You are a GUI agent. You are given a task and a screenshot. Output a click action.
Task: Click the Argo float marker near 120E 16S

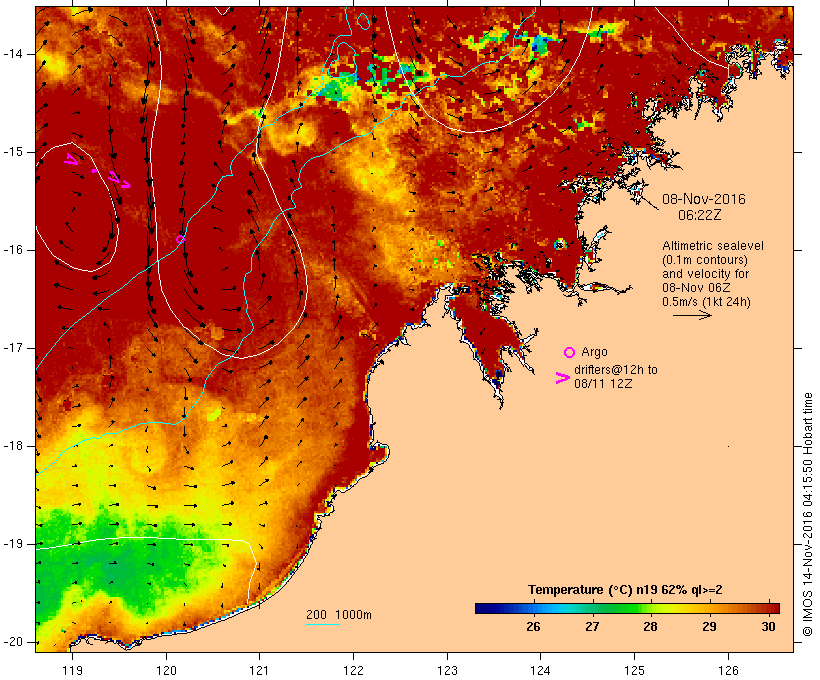click(x=180, y=240)
